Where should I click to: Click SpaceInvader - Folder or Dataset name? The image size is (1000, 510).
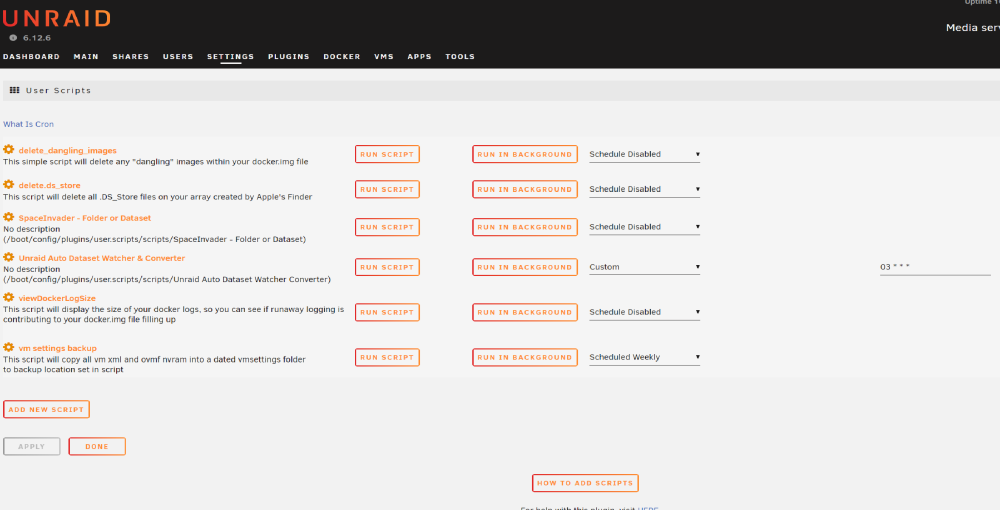[x=85, y=218]
